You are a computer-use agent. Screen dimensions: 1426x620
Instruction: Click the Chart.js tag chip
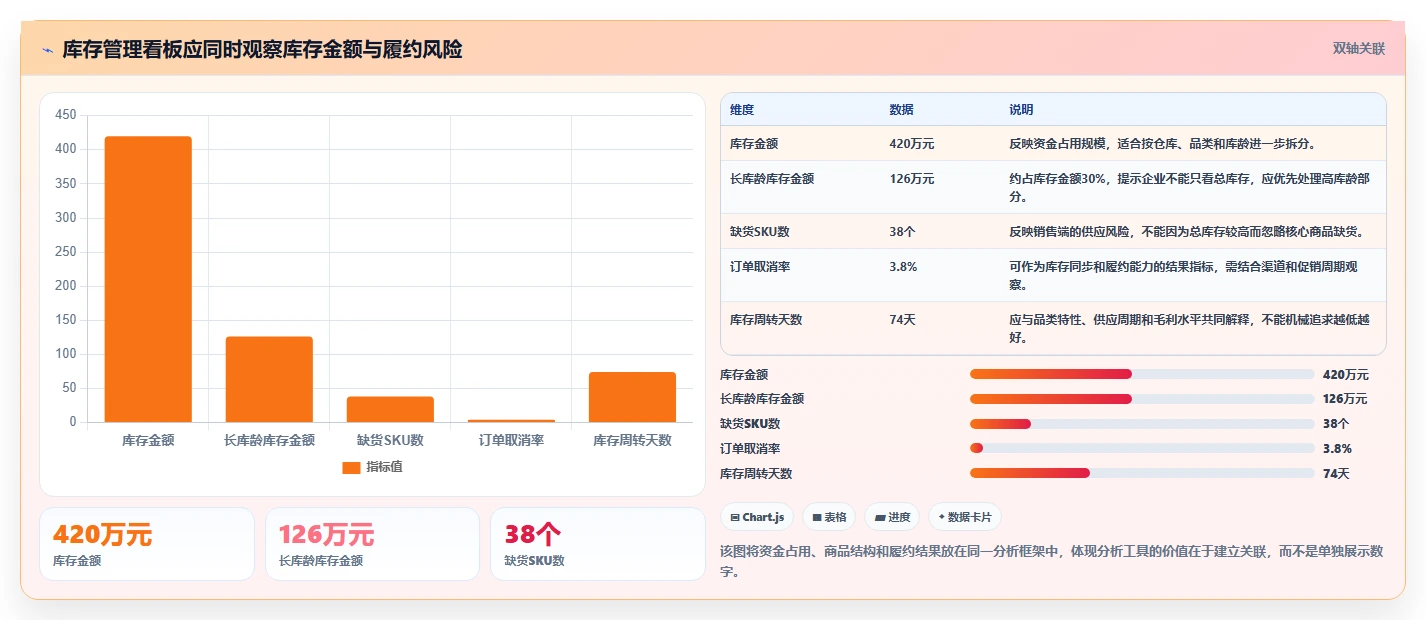click(757, 517)
